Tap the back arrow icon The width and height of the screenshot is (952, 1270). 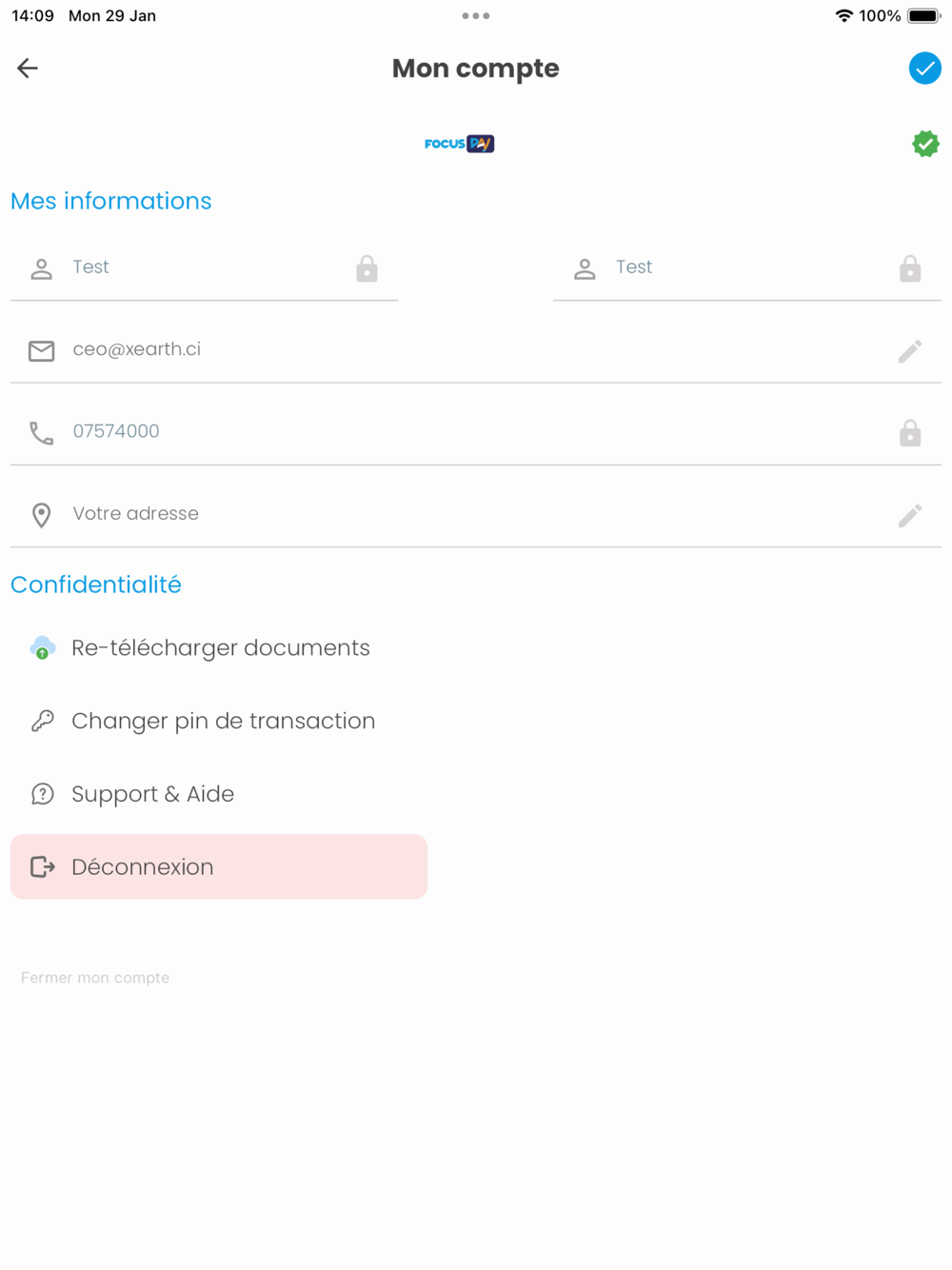pos(28,68)
